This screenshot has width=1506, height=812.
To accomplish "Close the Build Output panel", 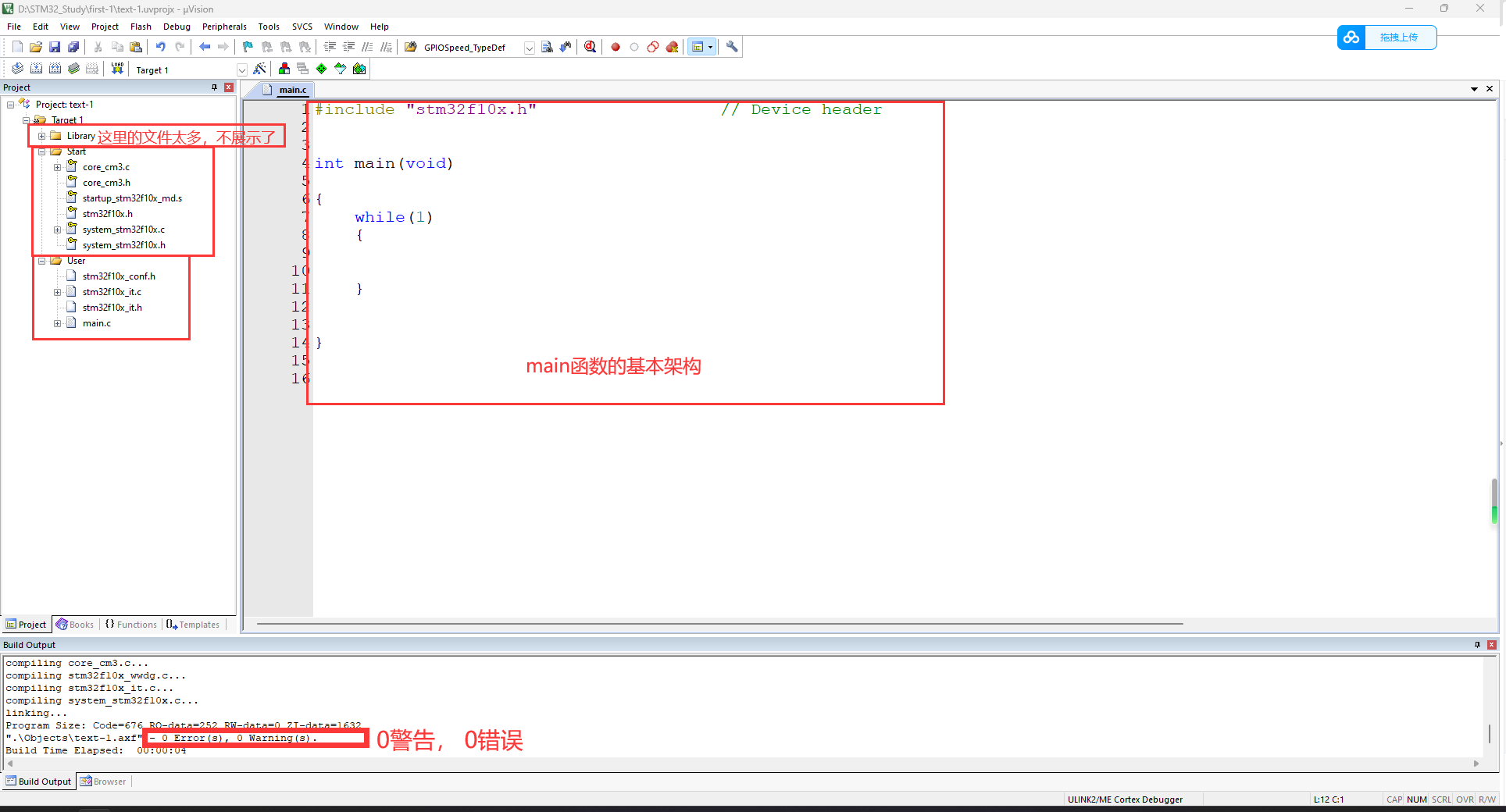I will coord(1492,645).
